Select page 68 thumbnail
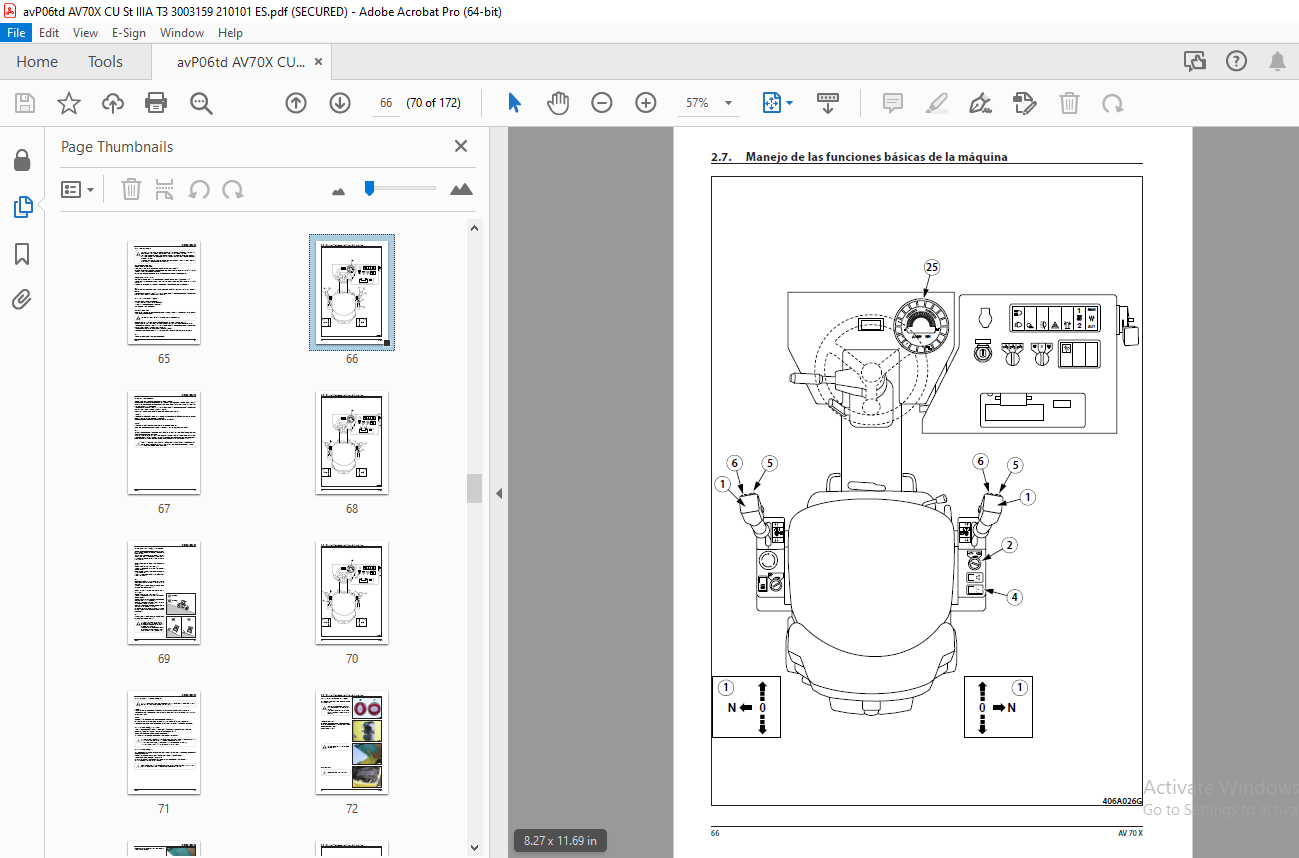 tap(352, 442)
